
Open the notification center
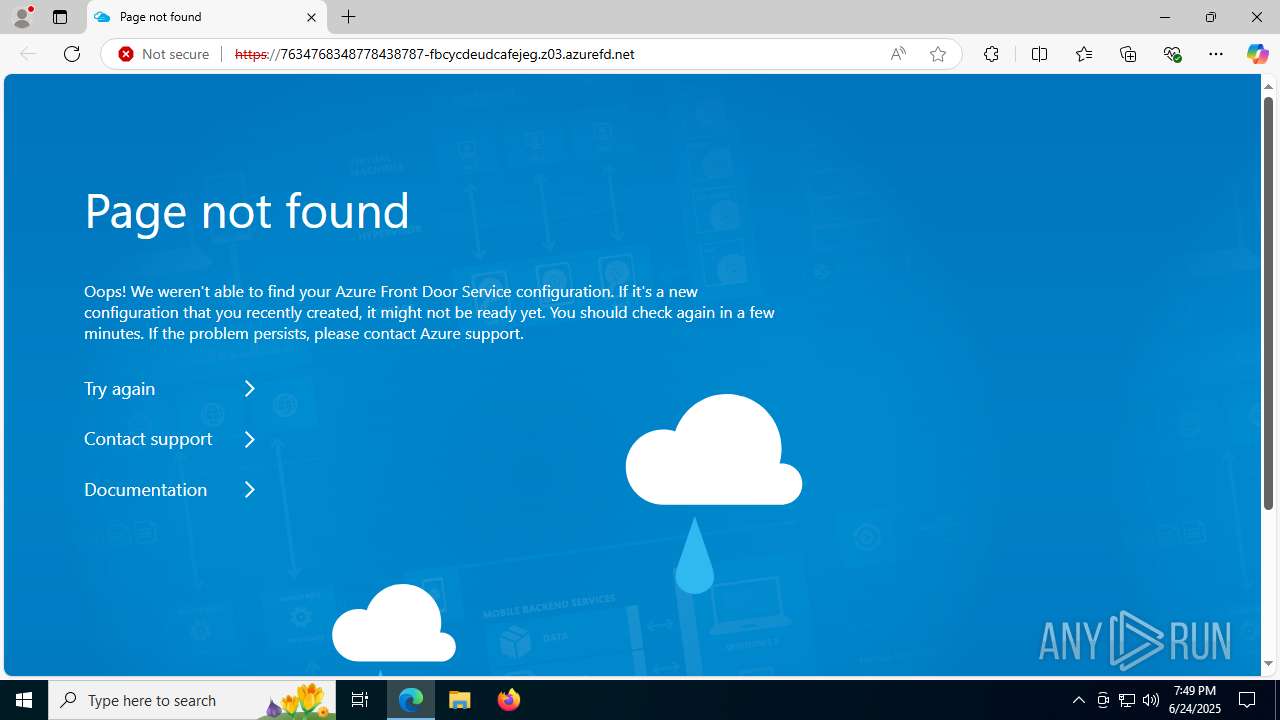[1247, 700]
